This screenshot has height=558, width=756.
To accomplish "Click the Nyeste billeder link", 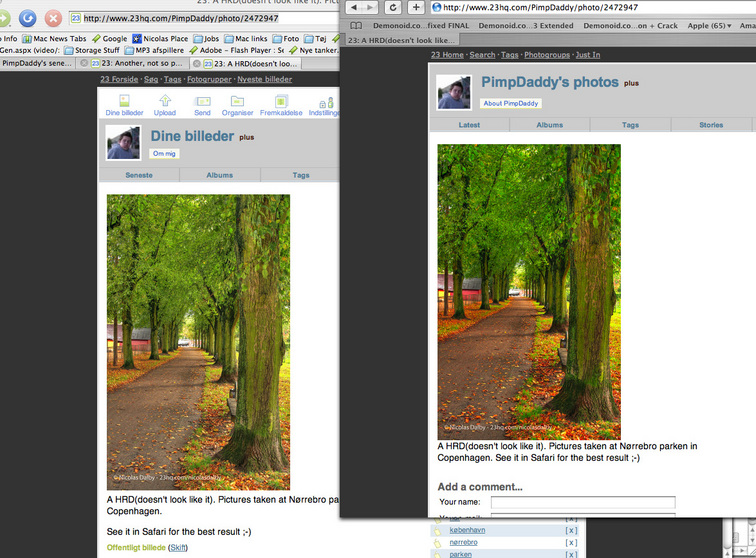I will (265, 79).
